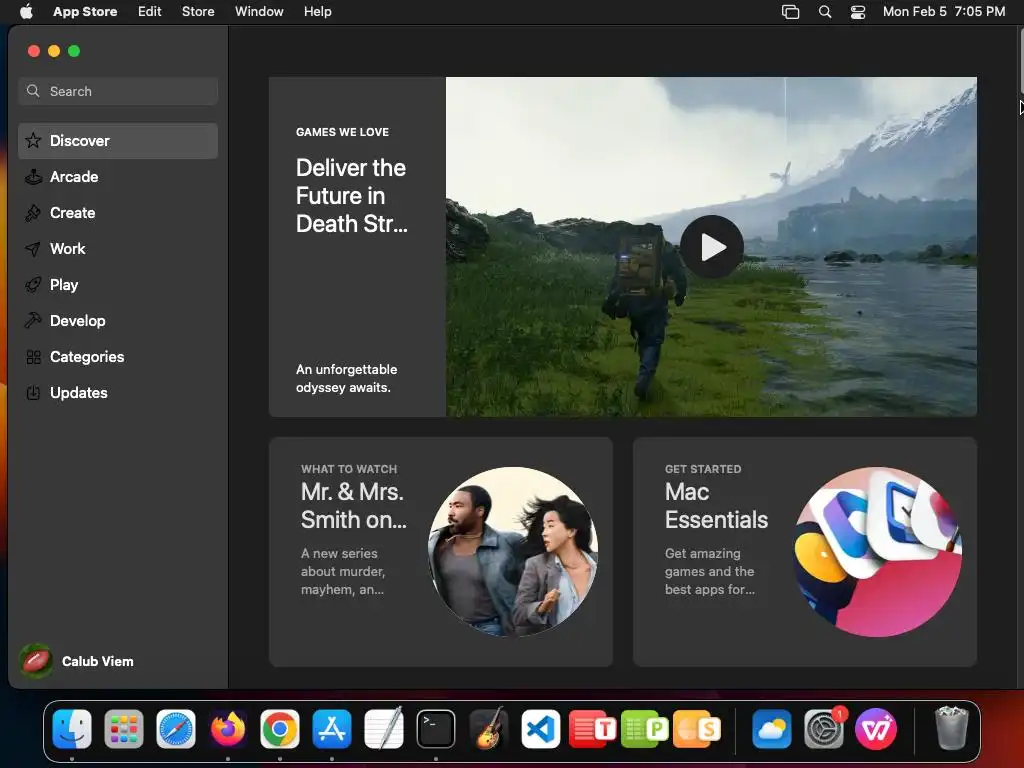Screen dimensions: 1024x768
Task: Open TextEdit from the Dock
Action: [384, 729]
